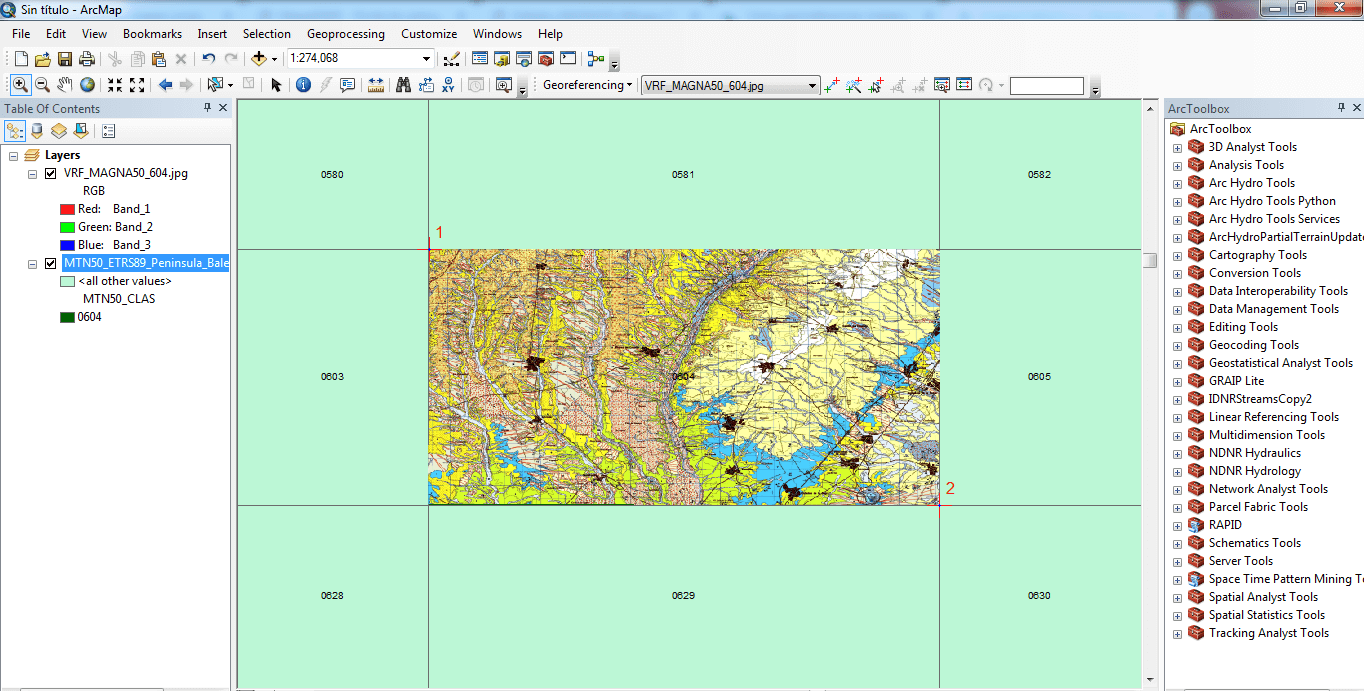Viewport: 1364px width, 691px height.
Task: Click the rotation angle input field
Action: [1046, 86]
